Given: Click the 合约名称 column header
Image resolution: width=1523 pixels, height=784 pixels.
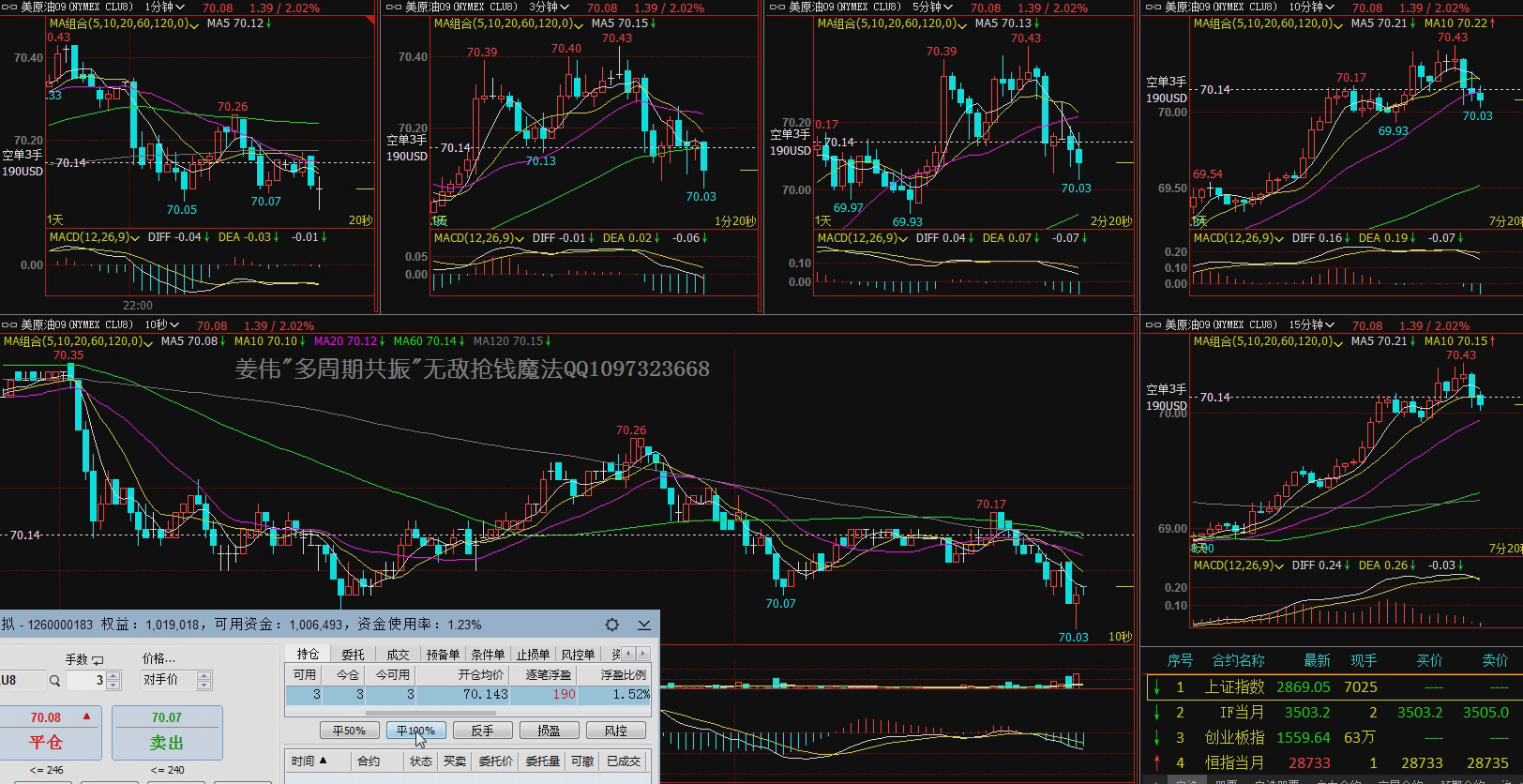Looking at the screenshot, I should (1238, 661).
